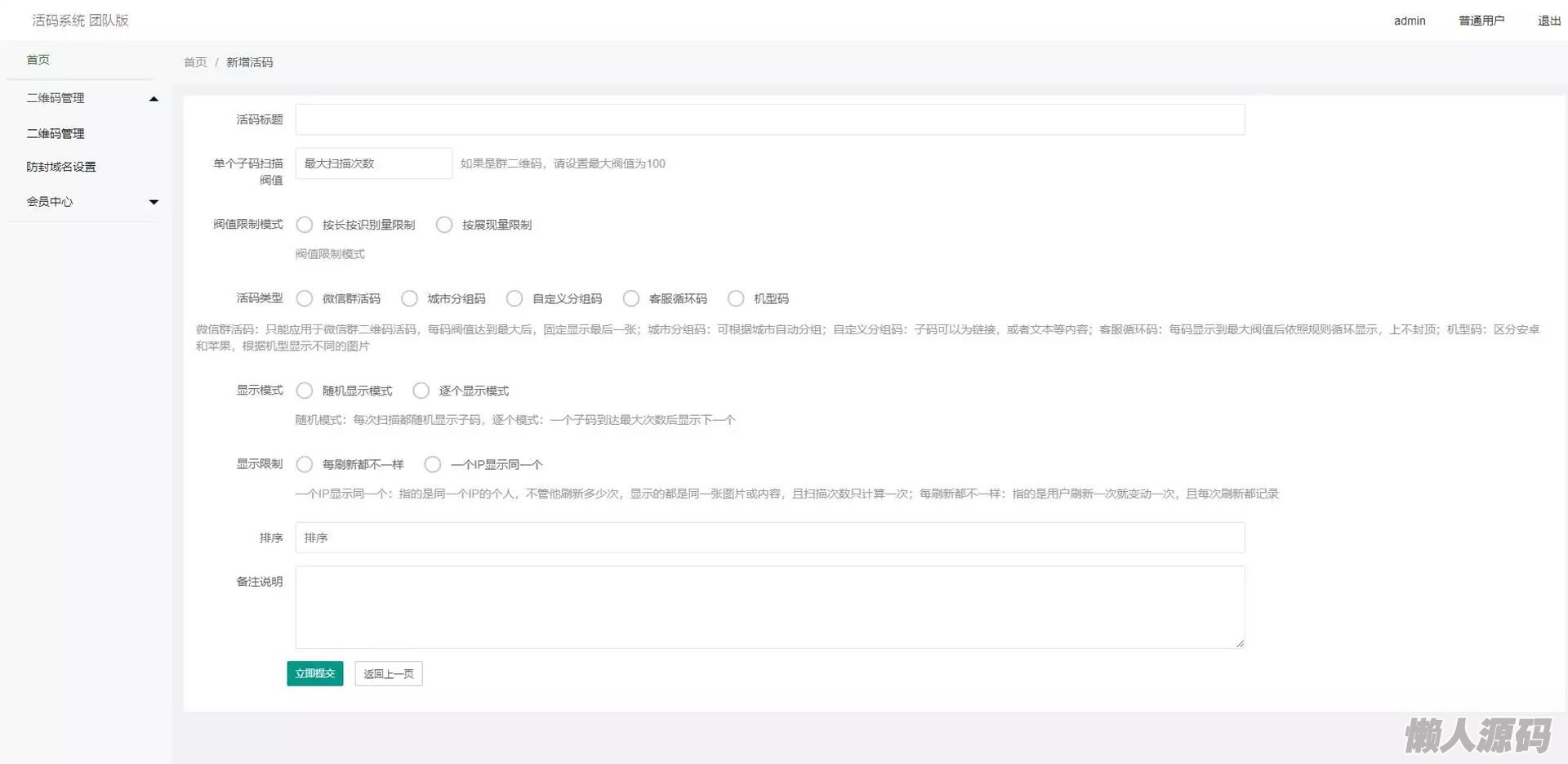Click the 立即提交 submit button
This screenshot has width=1568, height=764.
[x=315, y=673]
